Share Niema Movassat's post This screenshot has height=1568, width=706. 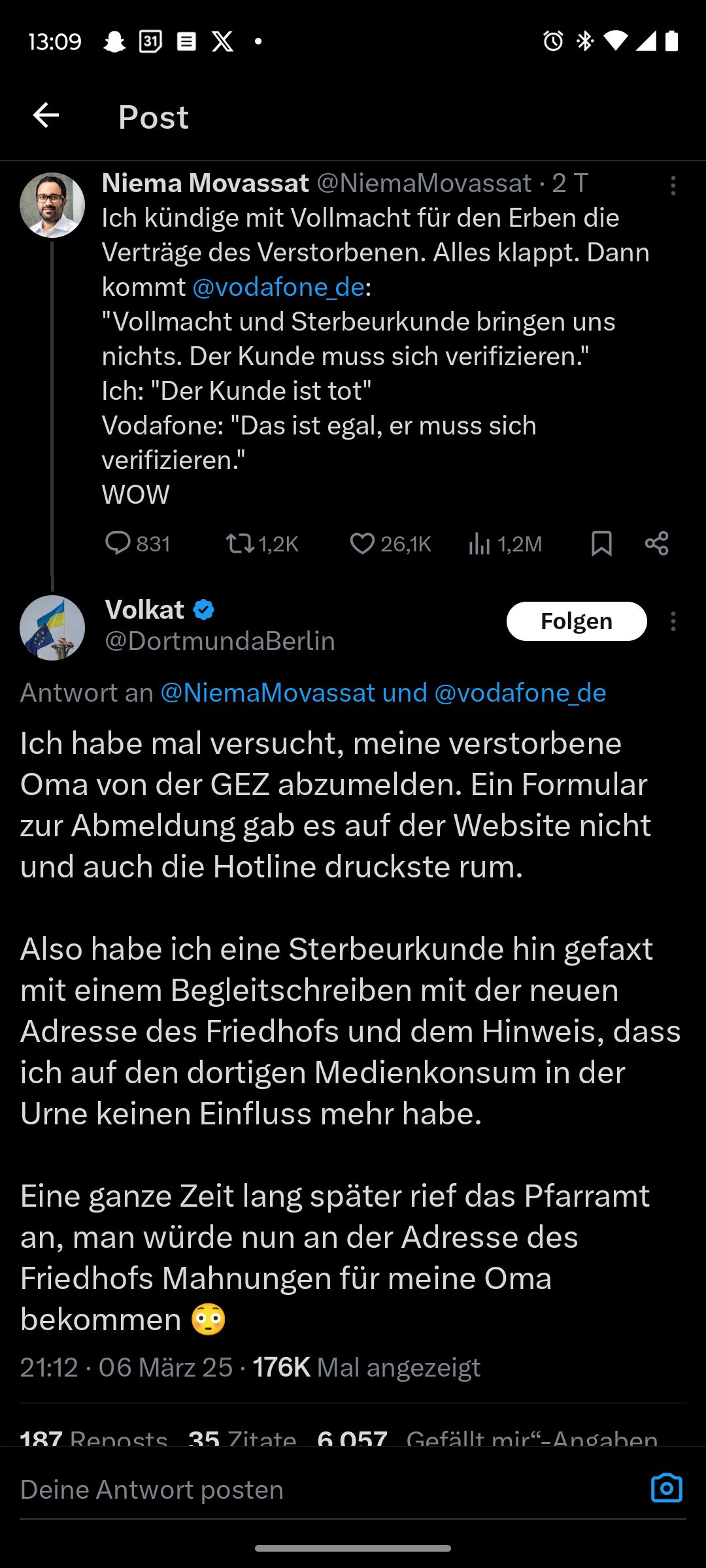coord(656,544)
